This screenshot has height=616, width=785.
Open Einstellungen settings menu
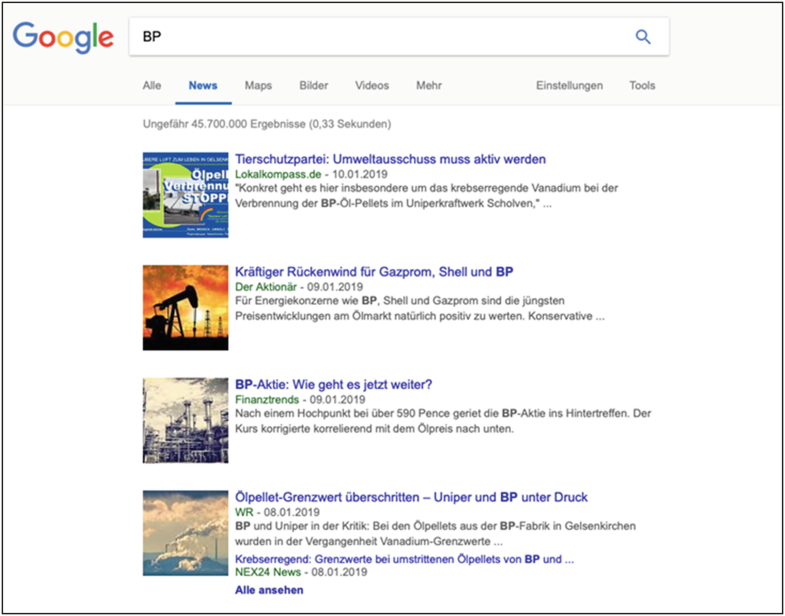pos(569,86)
